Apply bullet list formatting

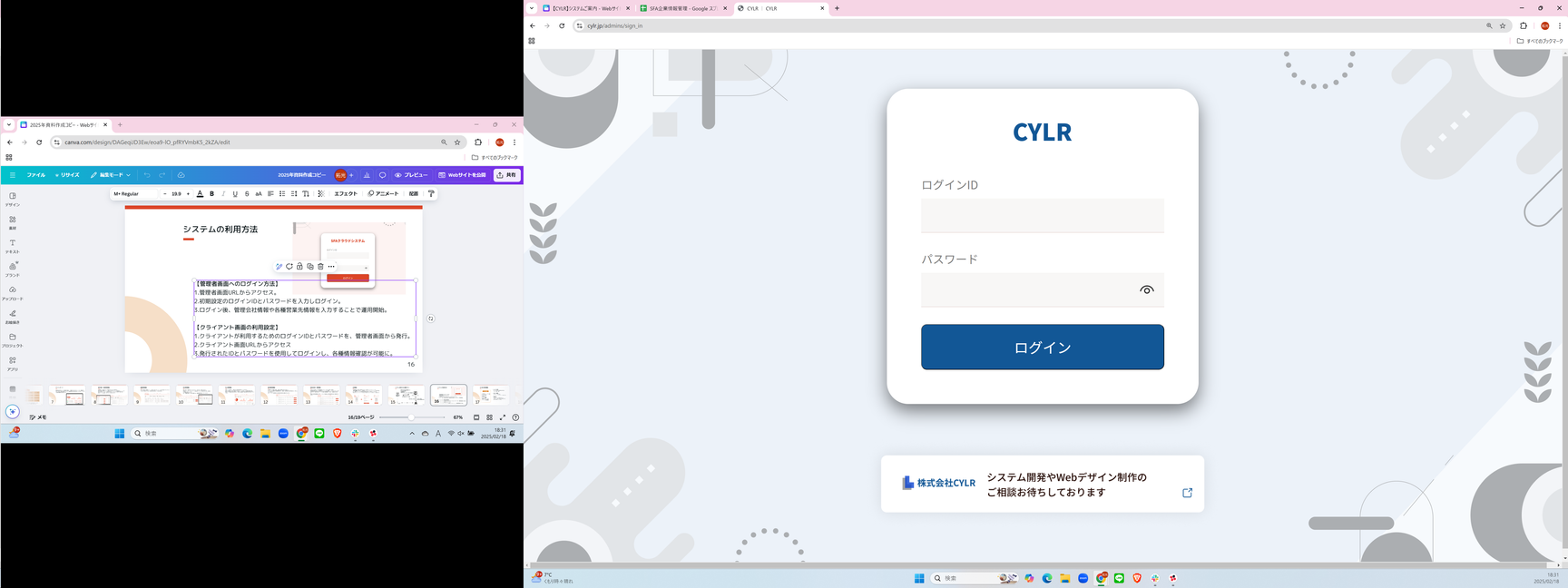[x=282, y=193]
